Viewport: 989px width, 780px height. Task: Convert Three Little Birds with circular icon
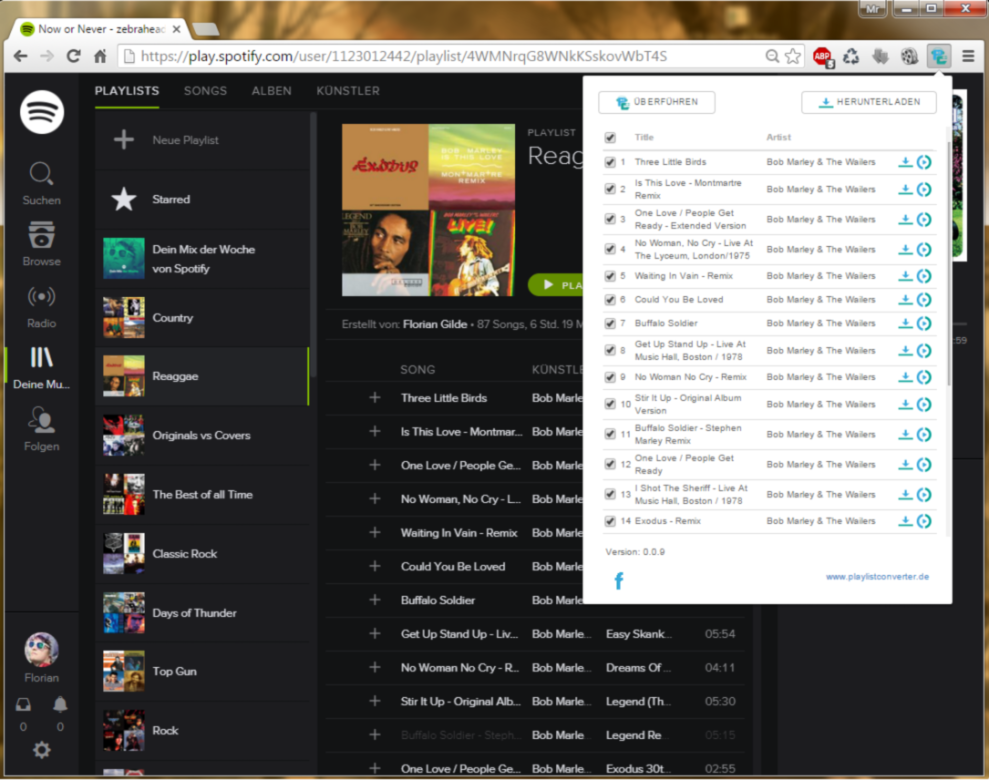(x=924, y=162)
